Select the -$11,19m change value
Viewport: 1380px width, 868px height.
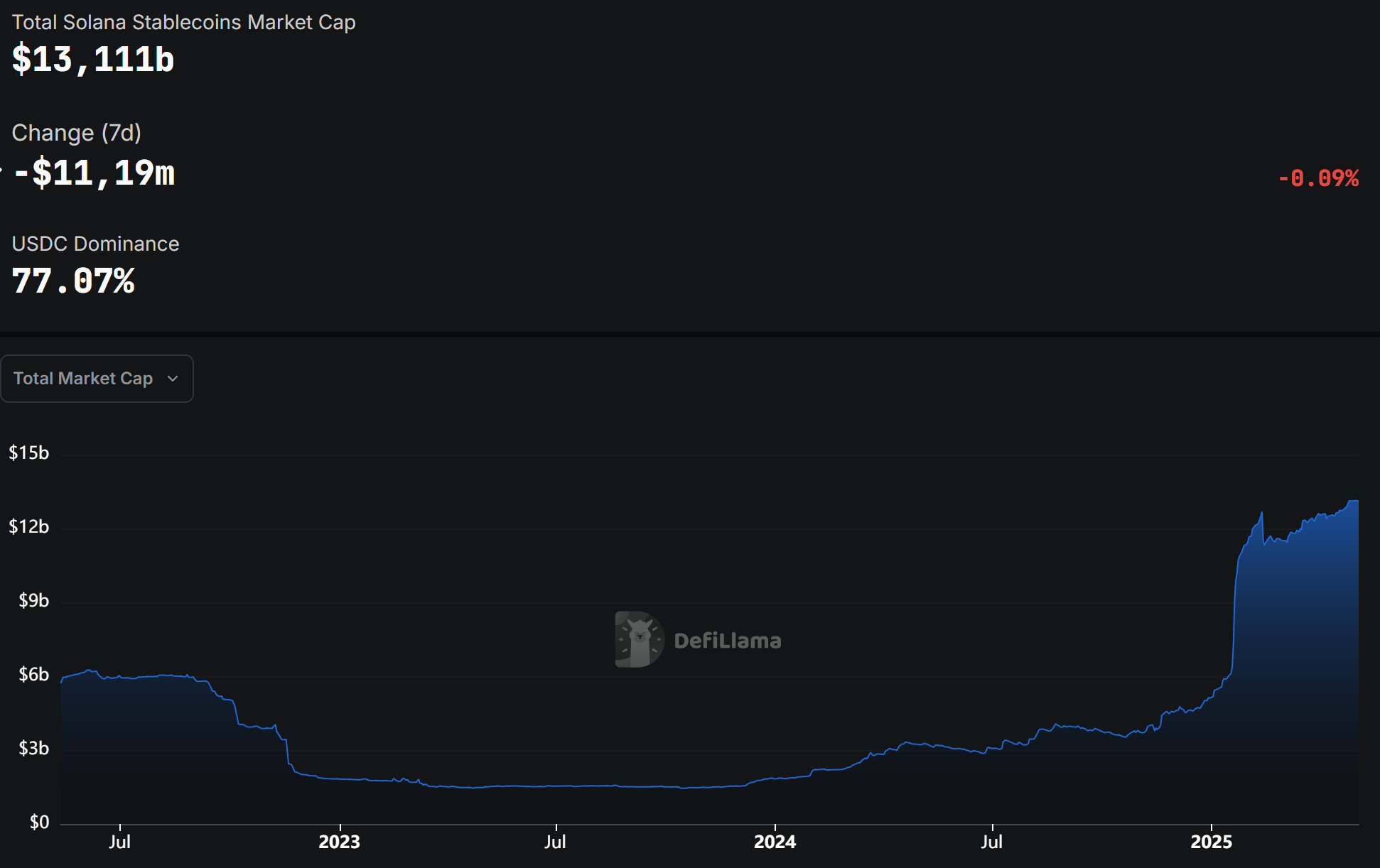point(94,173)
